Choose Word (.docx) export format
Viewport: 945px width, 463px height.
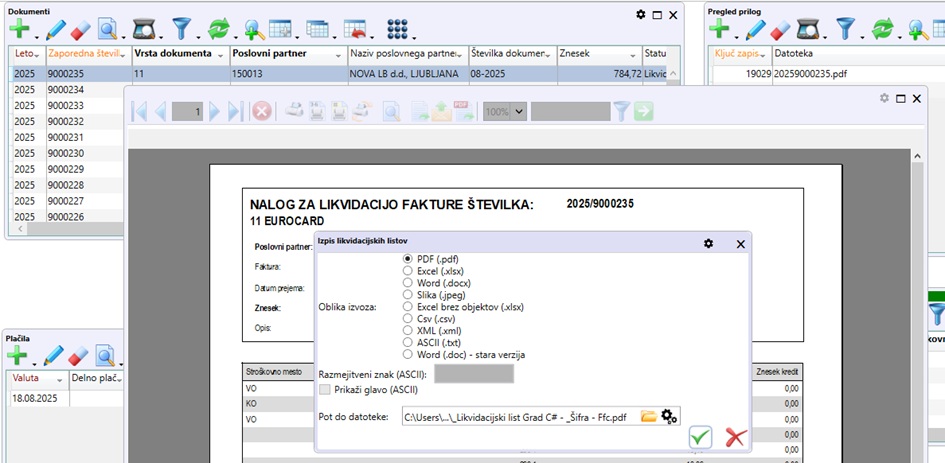pyautogui.click(x=407, y=283)
